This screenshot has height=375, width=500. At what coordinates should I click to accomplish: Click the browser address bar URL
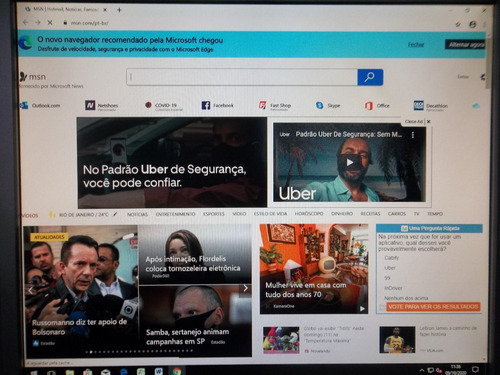click(x=89, y=23)
